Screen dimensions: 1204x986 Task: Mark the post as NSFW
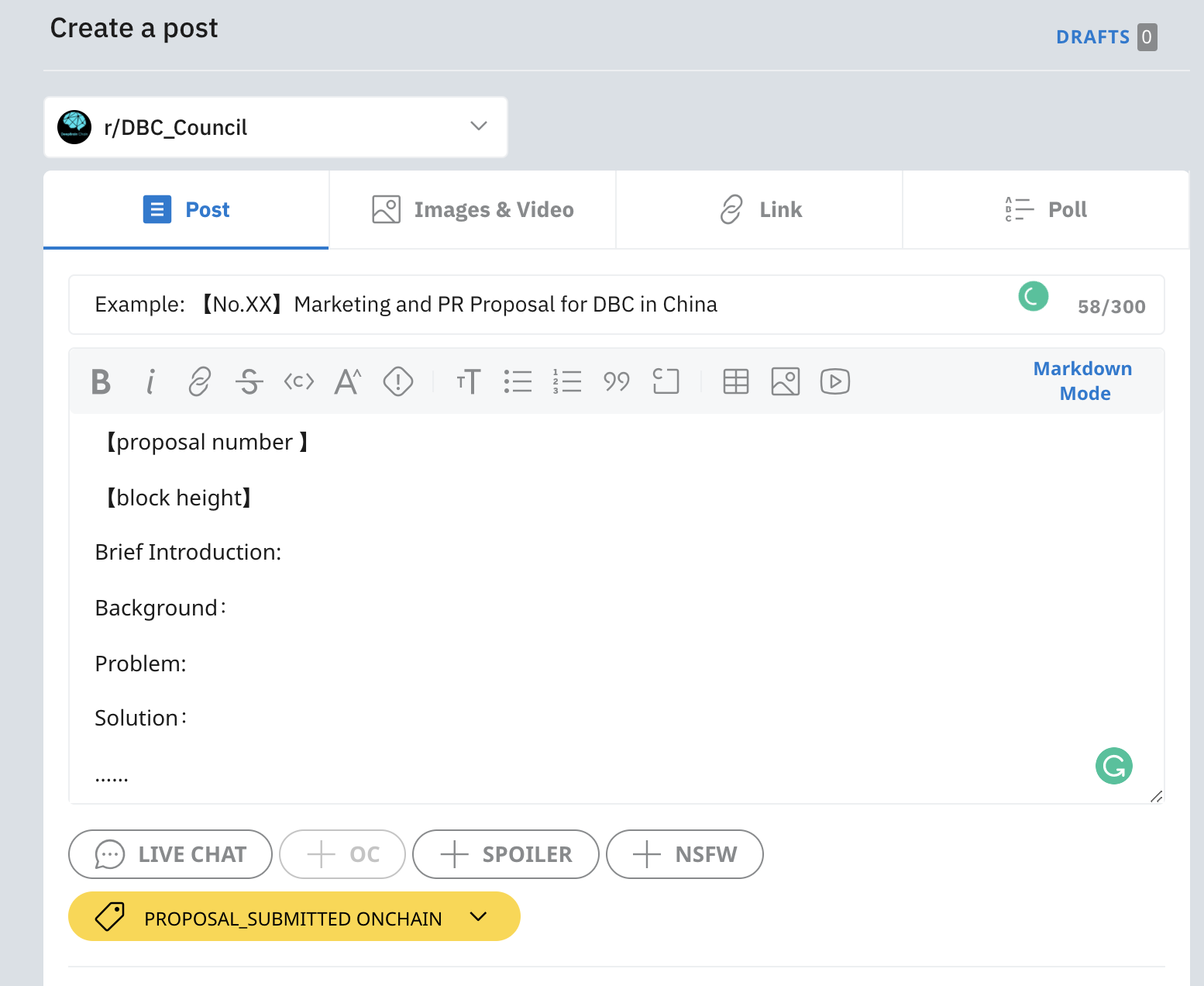coord(685,854)
